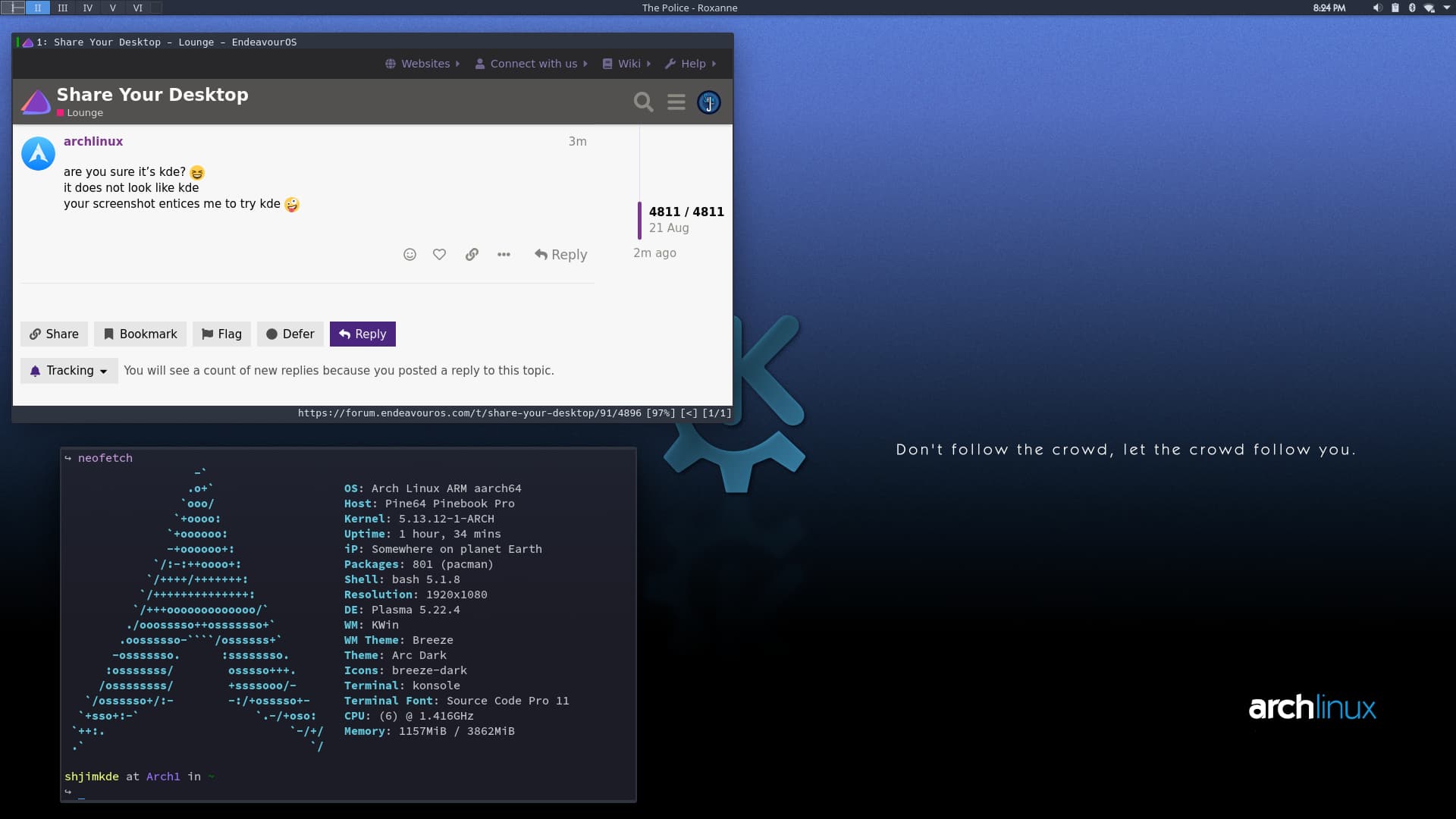
Task: Click the zany face emoji after "try kde"
Action: tap(292, 204)
